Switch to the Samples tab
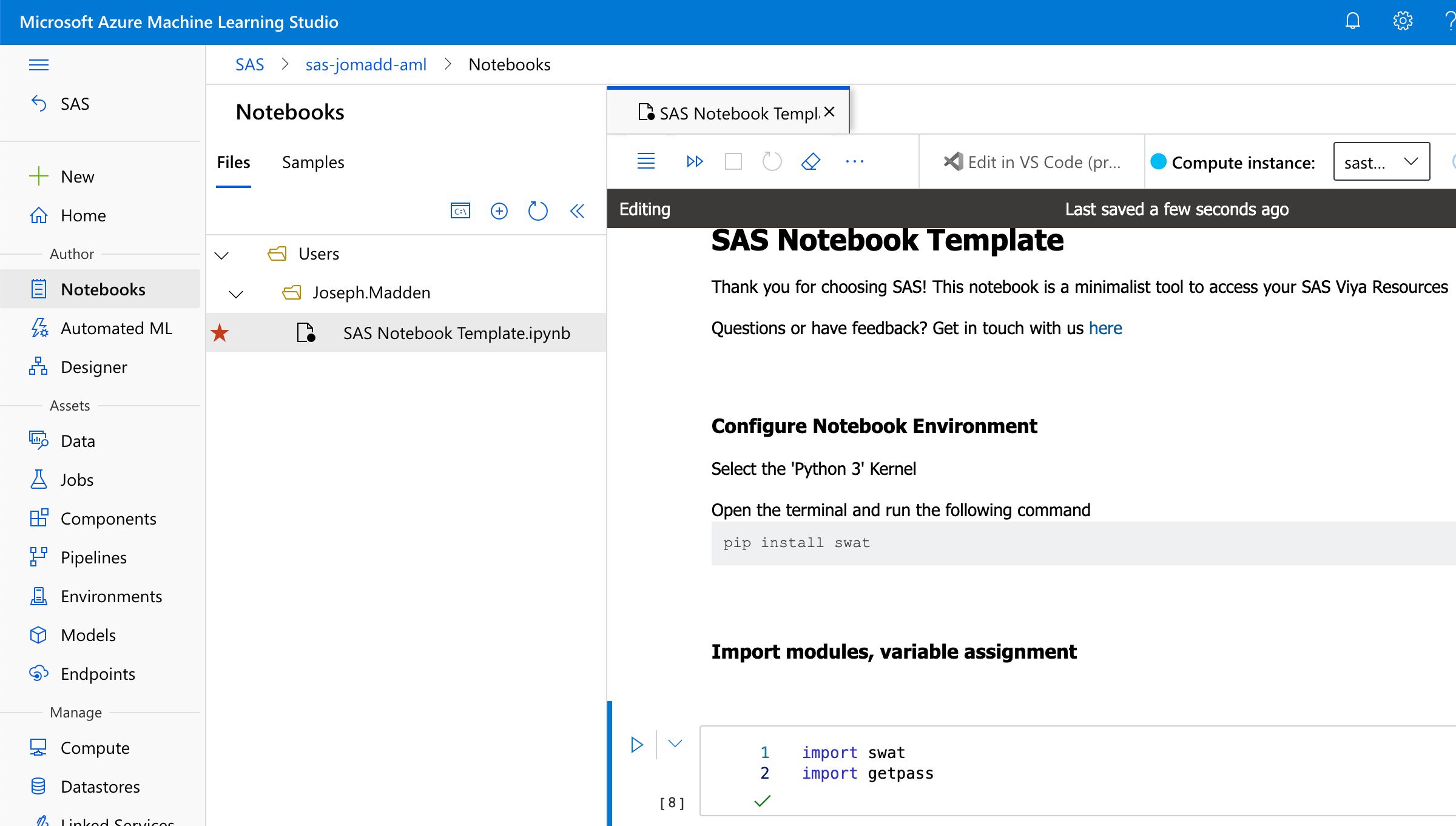Screen dimensions: 1456x826 point(312,162)
